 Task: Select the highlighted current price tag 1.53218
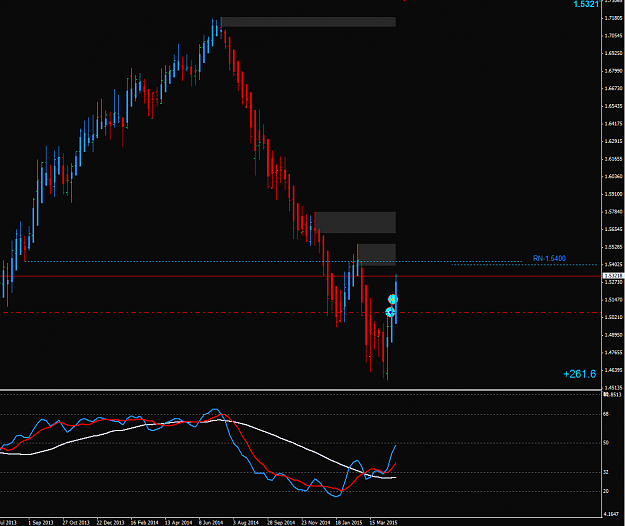point(614,276)
